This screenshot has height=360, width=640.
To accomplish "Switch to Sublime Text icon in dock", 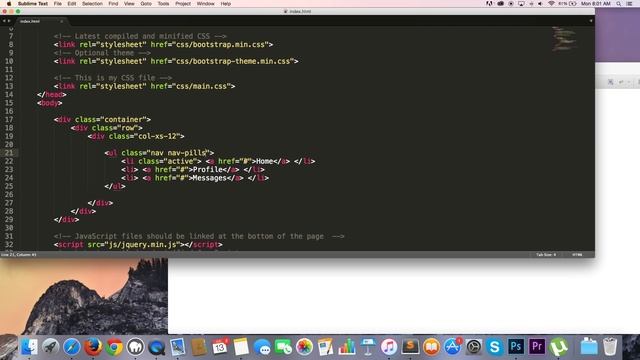I will 410,347.
